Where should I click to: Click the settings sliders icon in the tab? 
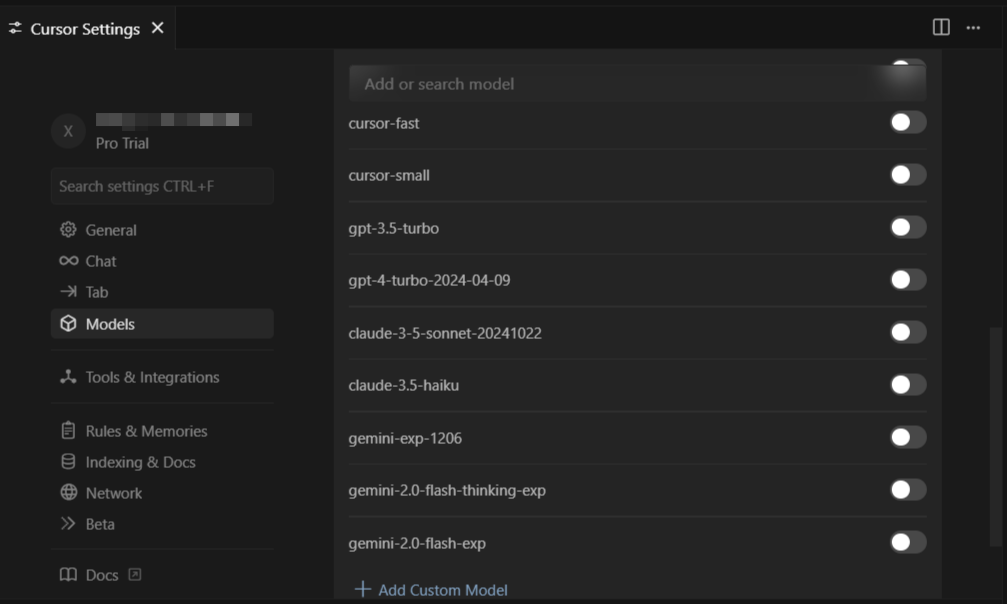(15, 28)
